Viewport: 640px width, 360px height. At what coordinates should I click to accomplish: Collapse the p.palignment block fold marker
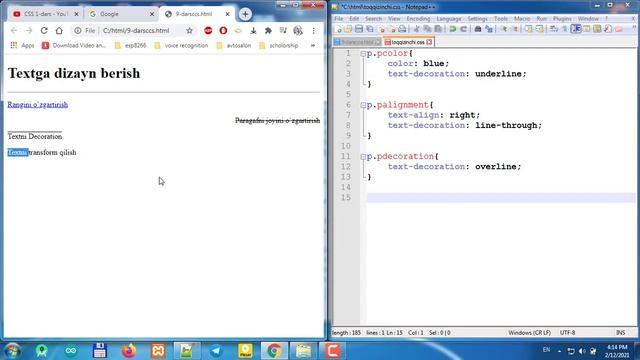pyautogui.click(x=363, y=105)
